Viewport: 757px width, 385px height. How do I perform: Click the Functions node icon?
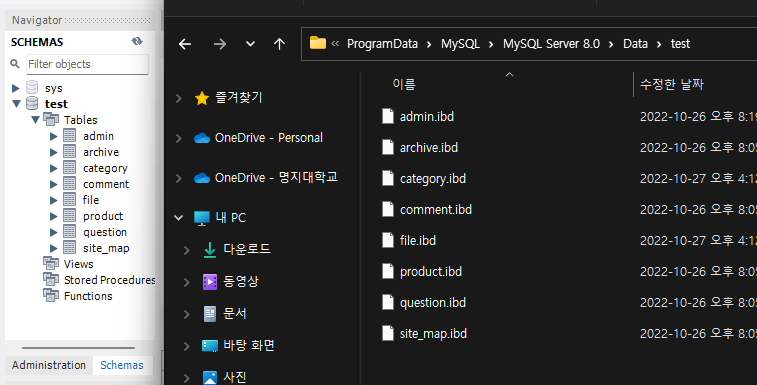pyautogui.click(x=51, y=295)
